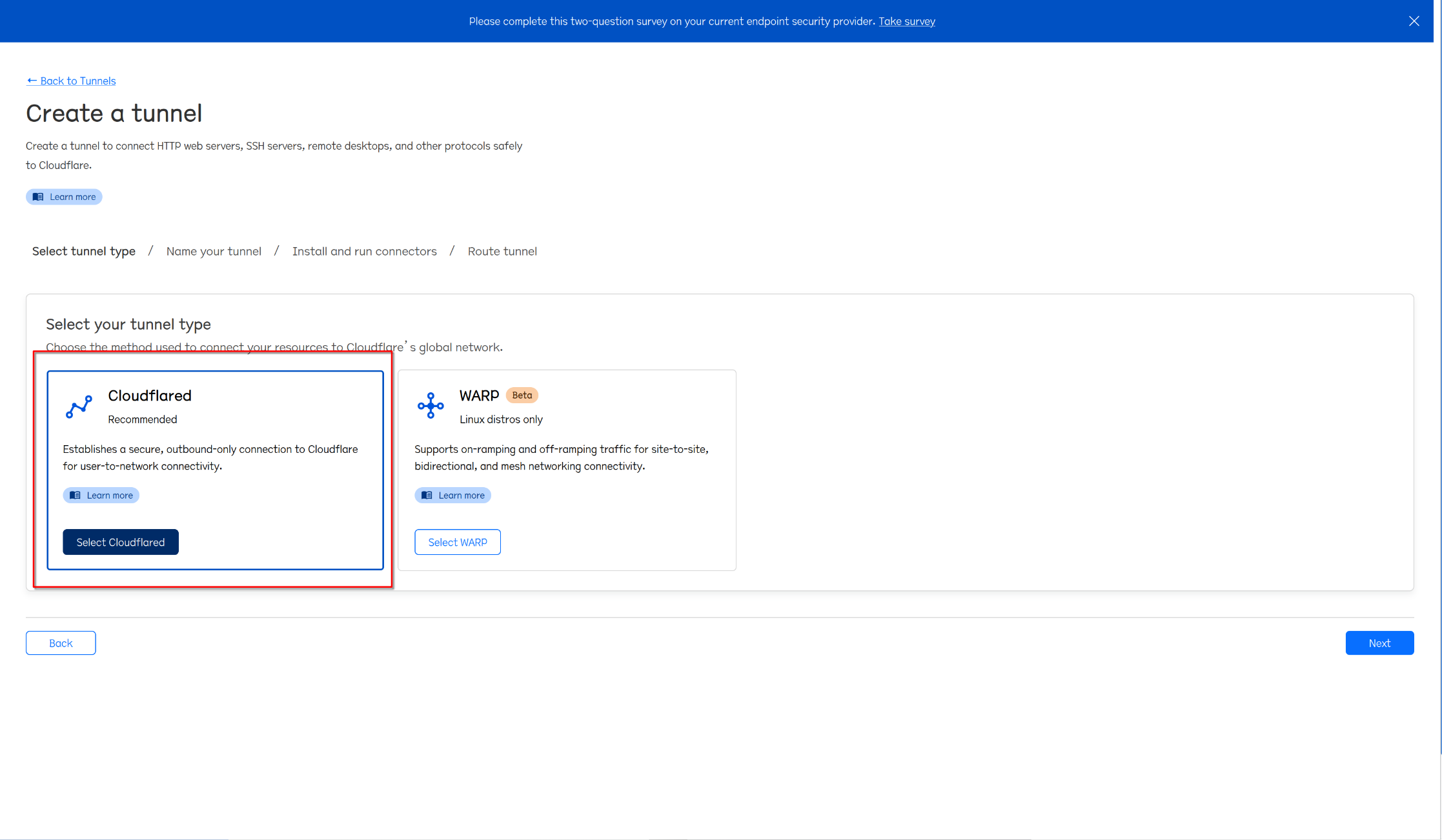Viewport: 1442px width, 840px height.
Task: Open Learn more in the WARP card
Action: click(452, 495)
